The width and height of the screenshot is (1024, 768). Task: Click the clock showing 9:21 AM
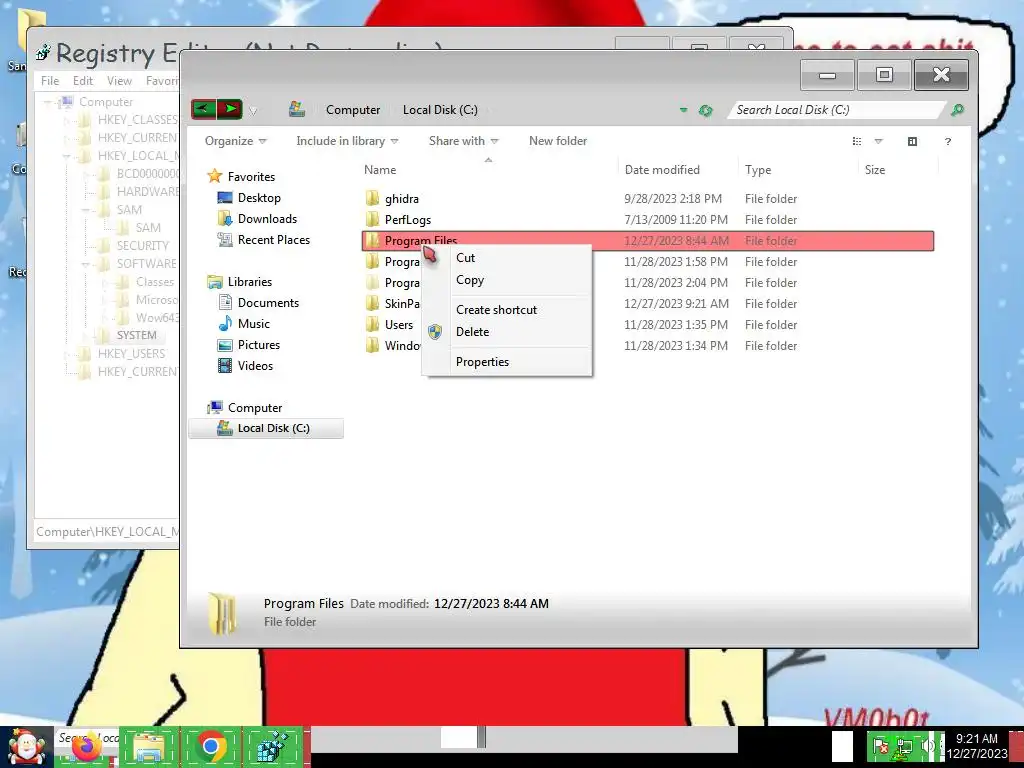point(976,746)
